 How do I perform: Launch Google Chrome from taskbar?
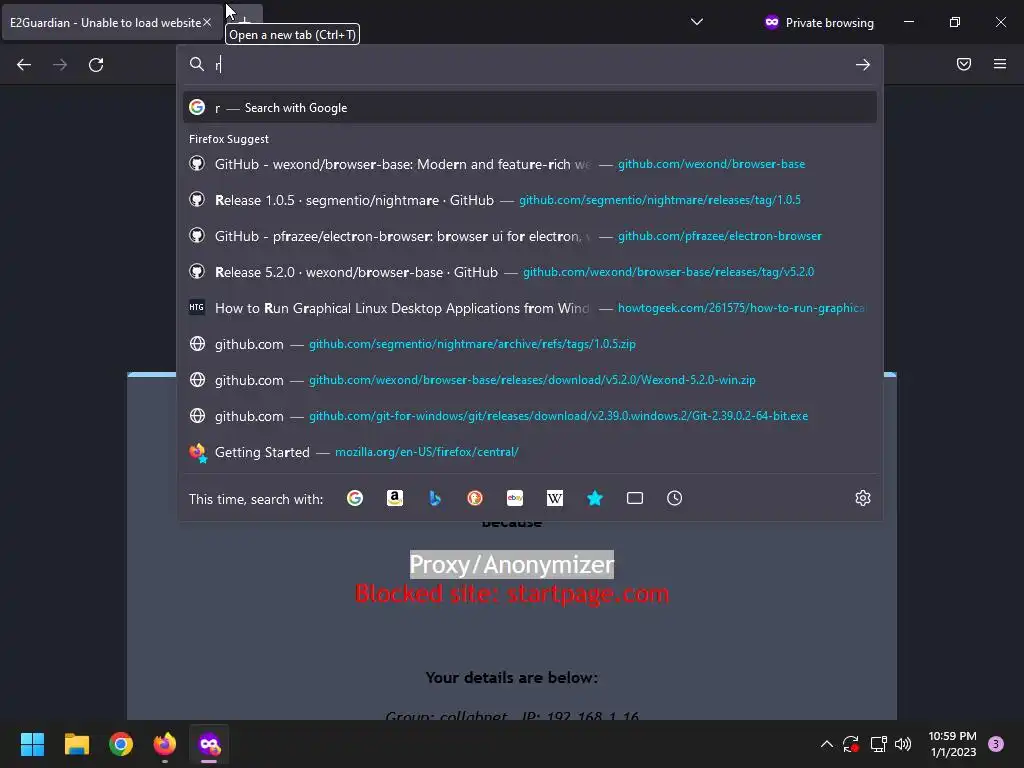(121, 744)
